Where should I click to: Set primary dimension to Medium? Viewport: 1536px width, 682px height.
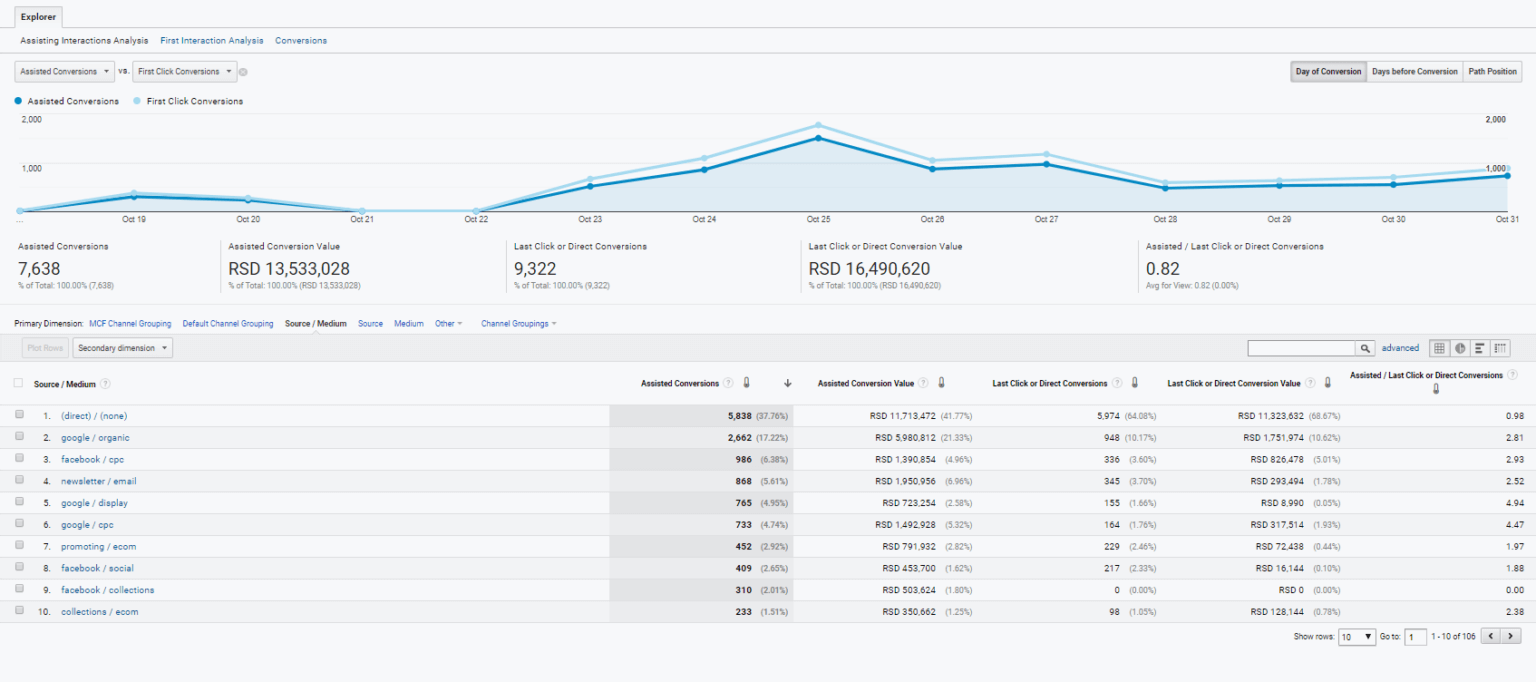pos(409,324)
